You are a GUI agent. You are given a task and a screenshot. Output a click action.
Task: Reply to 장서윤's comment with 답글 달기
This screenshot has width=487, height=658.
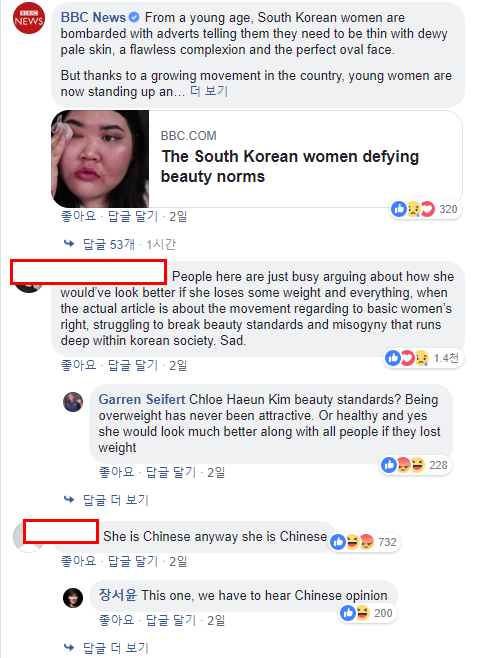click(x=171, y=620)
